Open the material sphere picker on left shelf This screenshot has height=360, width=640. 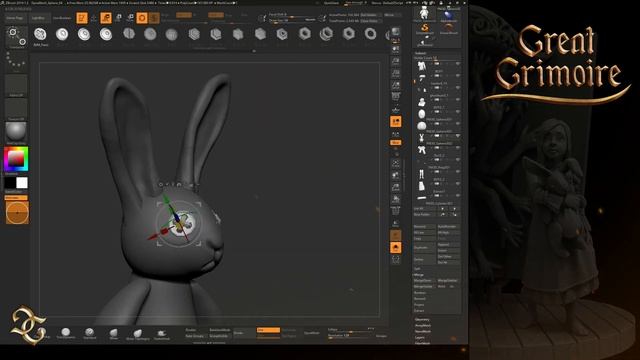(x=16, y=133)
